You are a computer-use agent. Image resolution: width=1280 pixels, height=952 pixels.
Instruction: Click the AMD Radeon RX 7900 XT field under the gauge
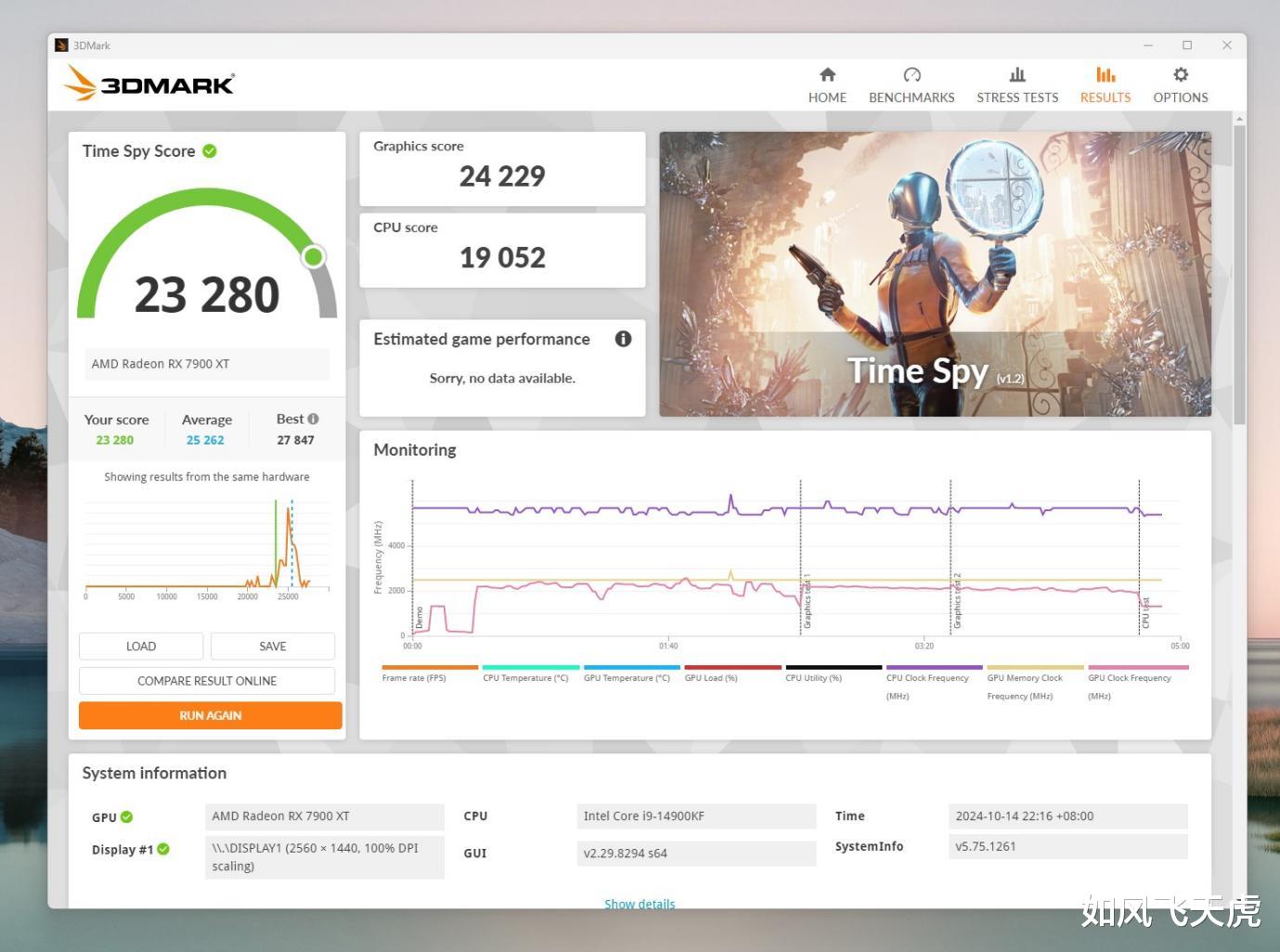(x=207, y=364)
